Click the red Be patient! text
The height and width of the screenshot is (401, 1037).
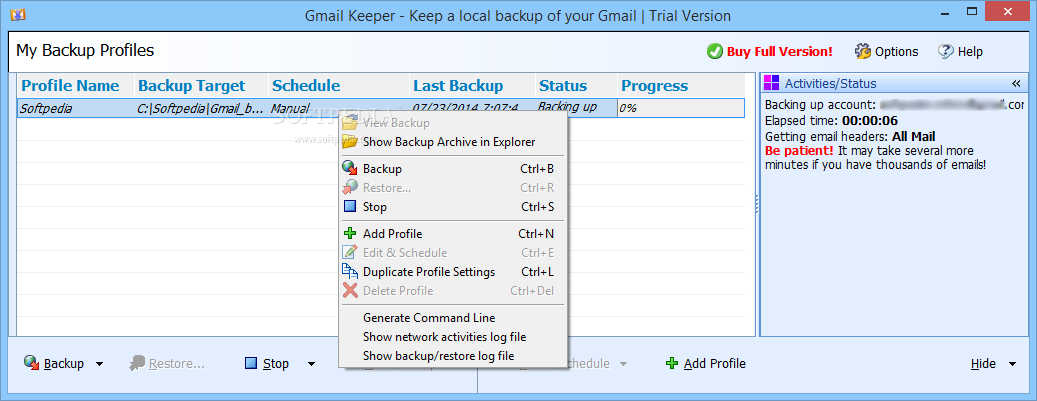[799, 151]
